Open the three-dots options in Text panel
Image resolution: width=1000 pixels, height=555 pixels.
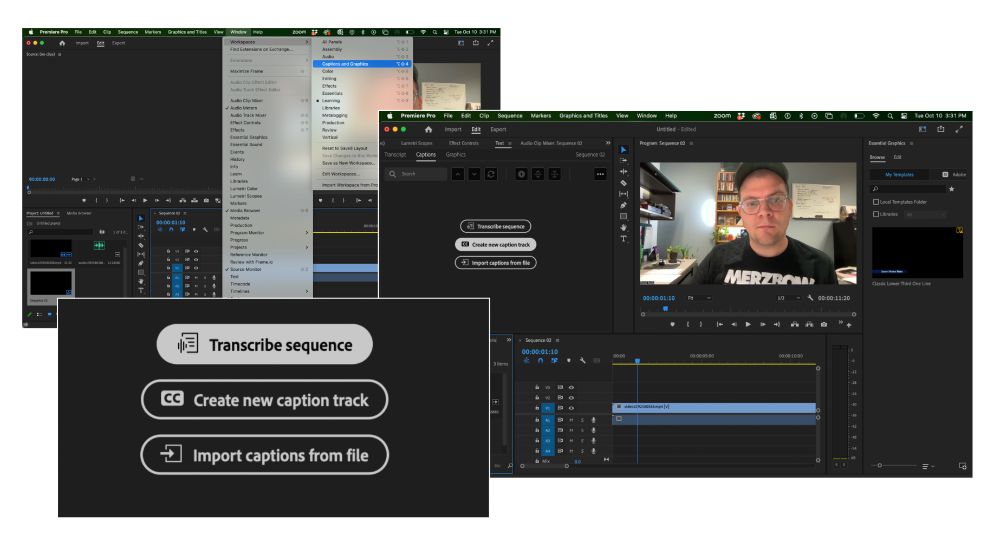pos(600,174)
